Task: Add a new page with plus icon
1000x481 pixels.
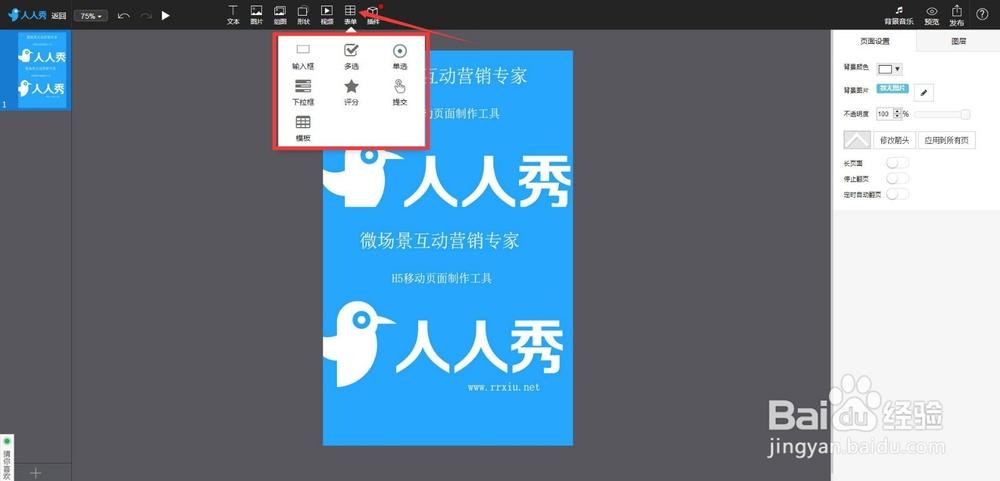Action: (36, 473)
